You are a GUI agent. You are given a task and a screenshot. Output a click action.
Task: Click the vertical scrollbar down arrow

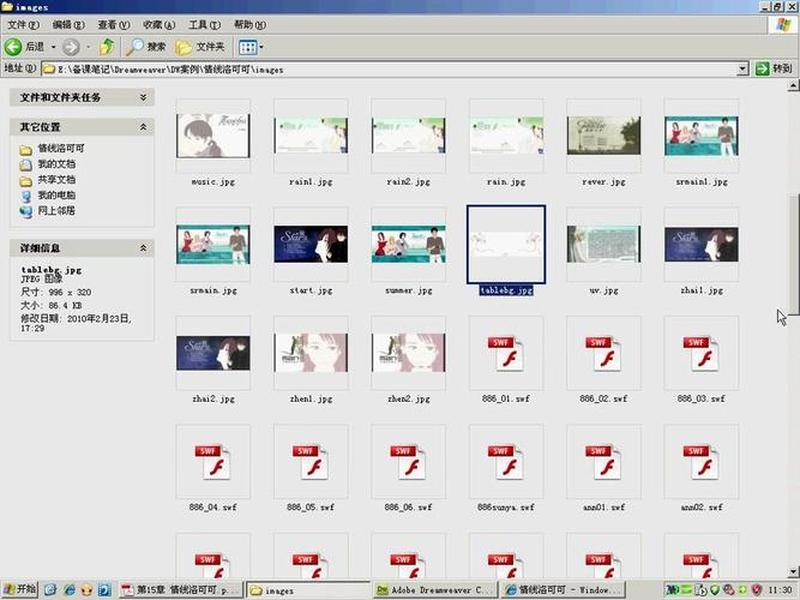click(x=792, y=571)
